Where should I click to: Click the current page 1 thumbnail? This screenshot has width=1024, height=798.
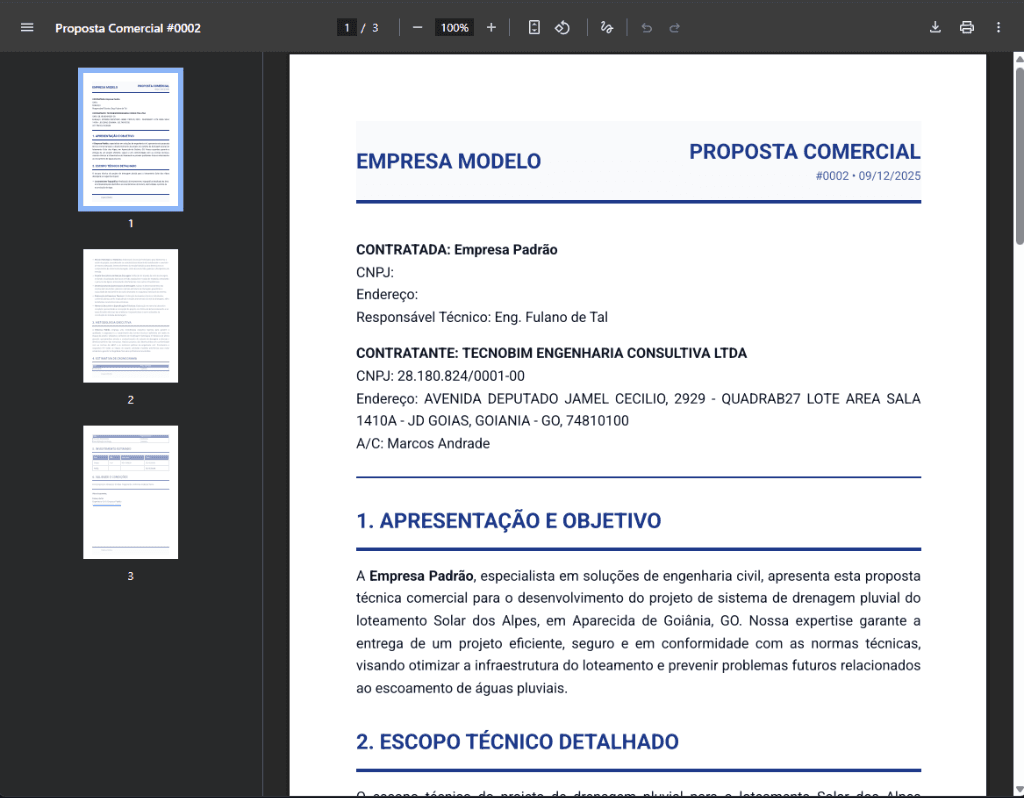tap(130, 139)
